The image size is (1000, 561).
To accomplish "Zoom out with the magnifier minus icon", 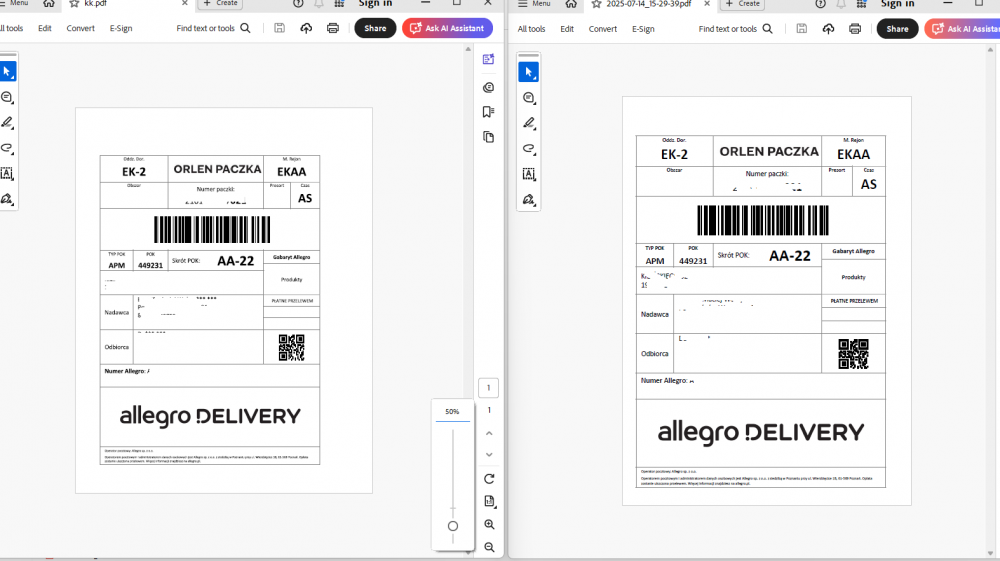I will click(489, 547).
